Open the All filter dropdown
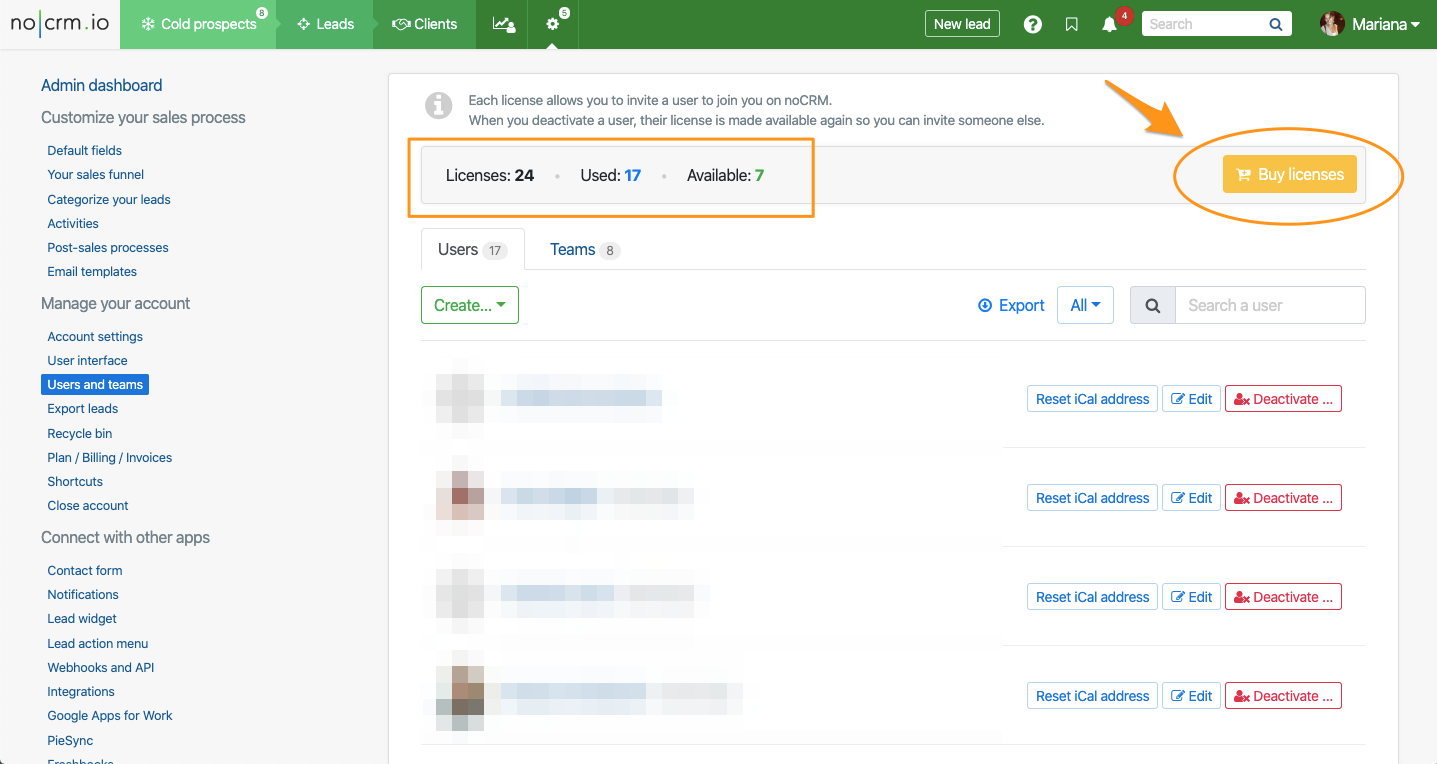 [1085, 306]
